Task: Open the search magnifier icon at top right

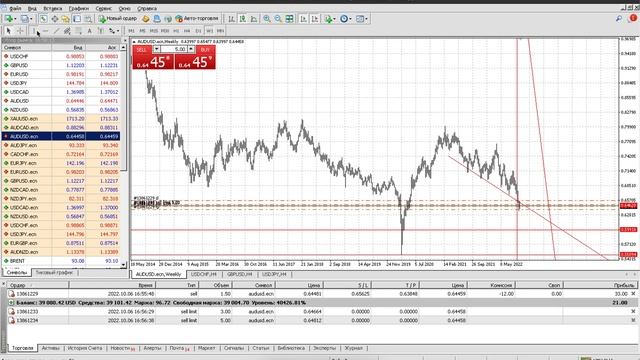Action: pos(619,18)
